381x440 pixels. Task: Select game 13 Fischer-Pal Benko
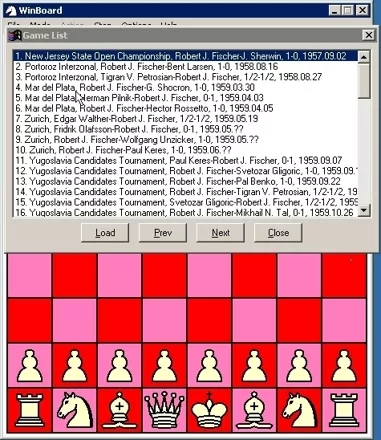pos(186,181)
